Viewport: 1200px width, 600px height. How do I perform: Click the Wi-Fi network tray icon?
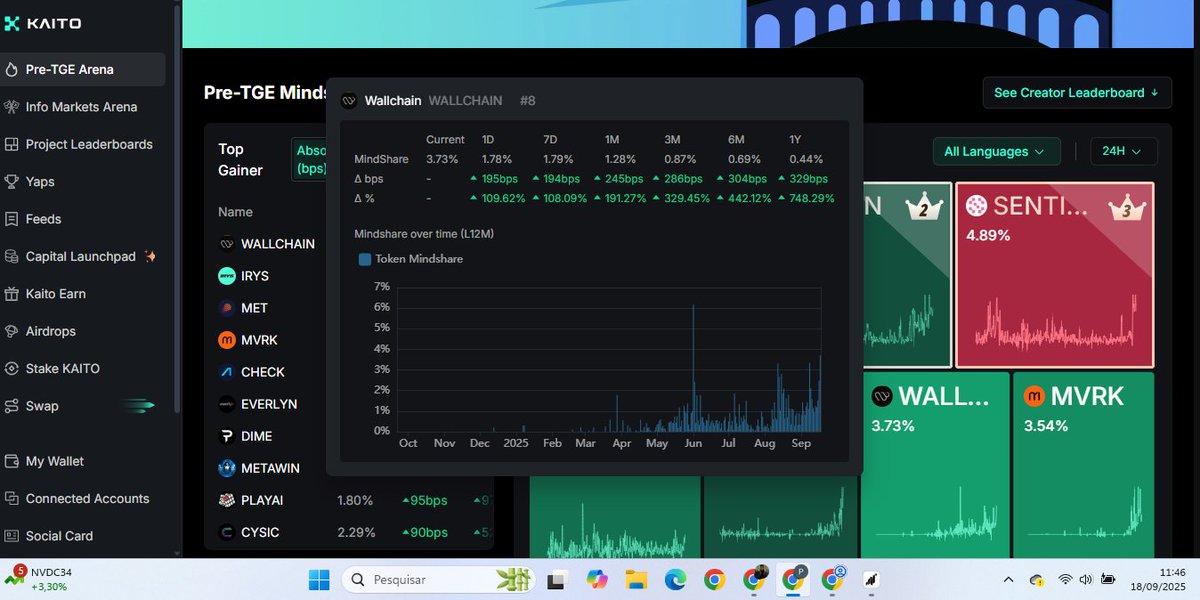(x=1066, y=579)
